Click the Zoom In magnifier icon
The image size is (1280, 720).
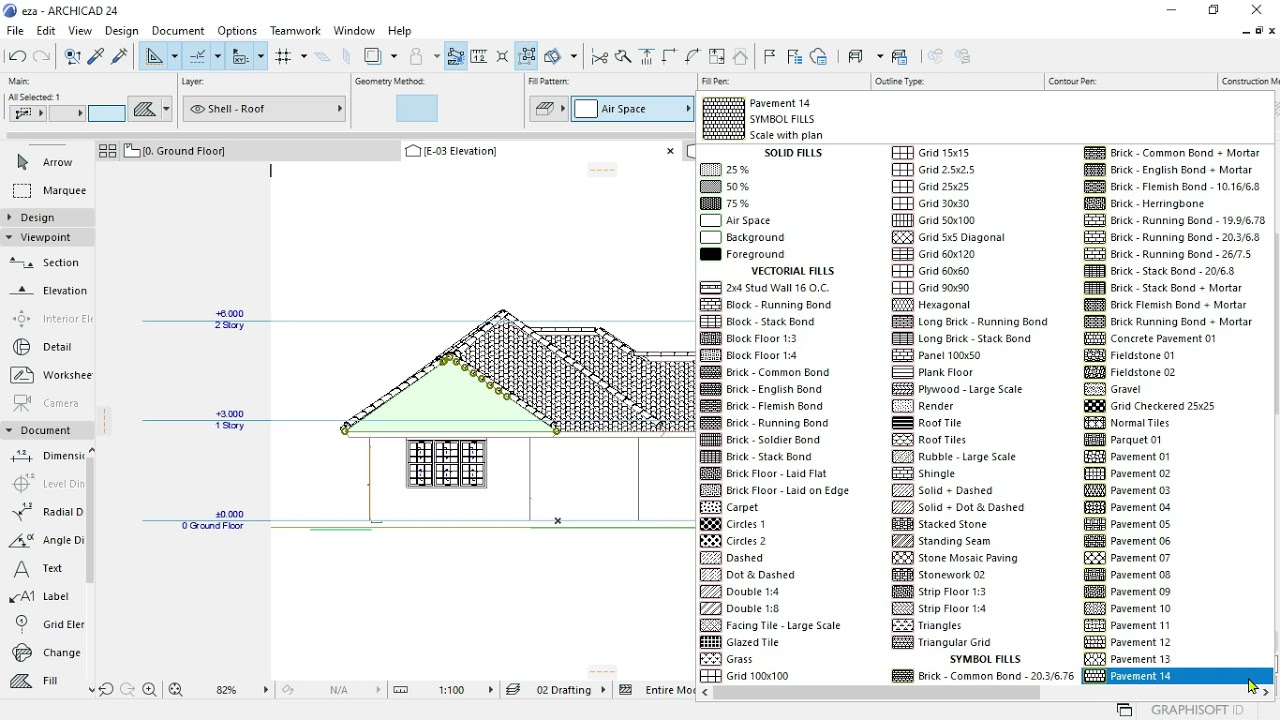point(150,690)
